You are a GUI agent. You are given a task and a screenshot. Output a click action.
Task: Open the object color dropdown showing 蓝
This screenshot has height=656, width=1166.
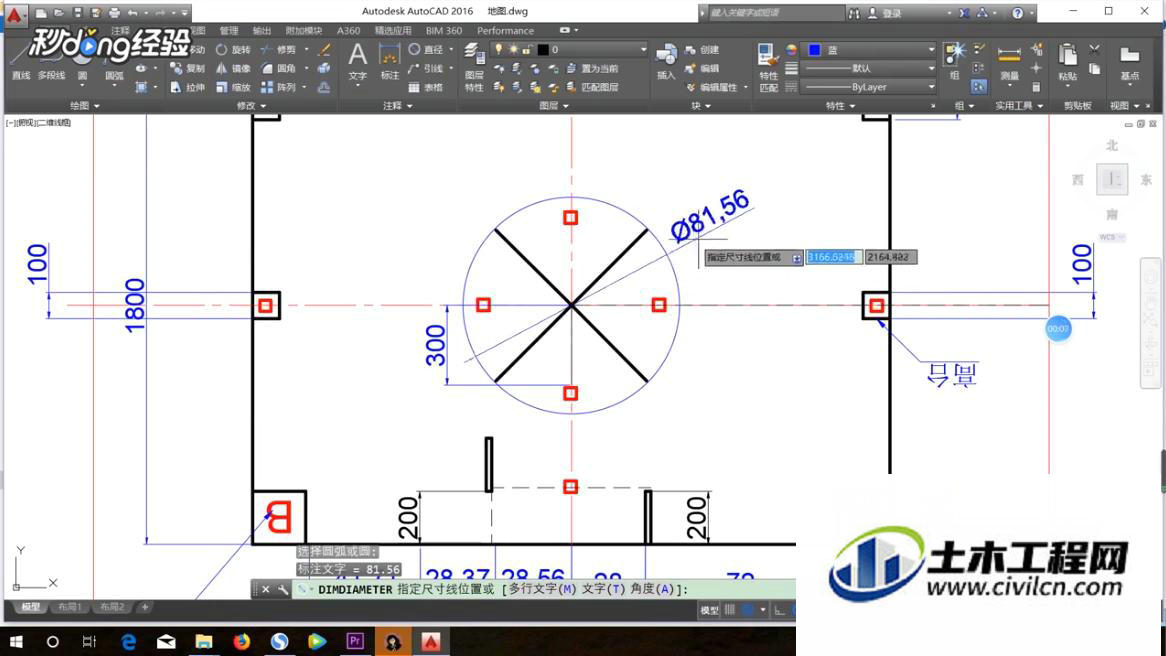870,50
